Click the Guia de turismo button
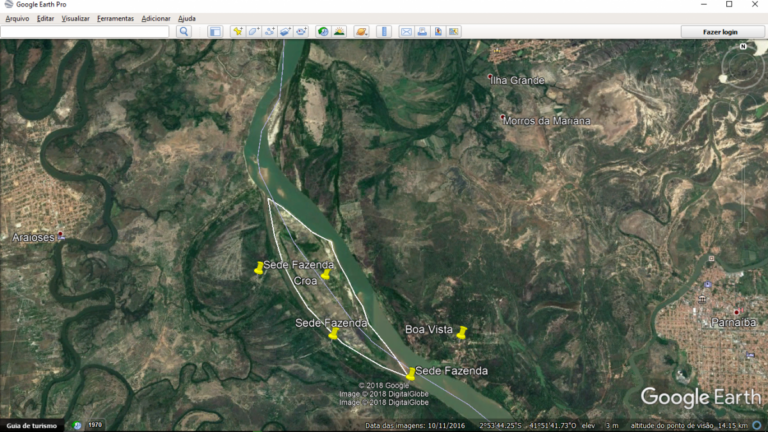Image resolution: width=768 pixels, height=432 pixels. point(31,426)
